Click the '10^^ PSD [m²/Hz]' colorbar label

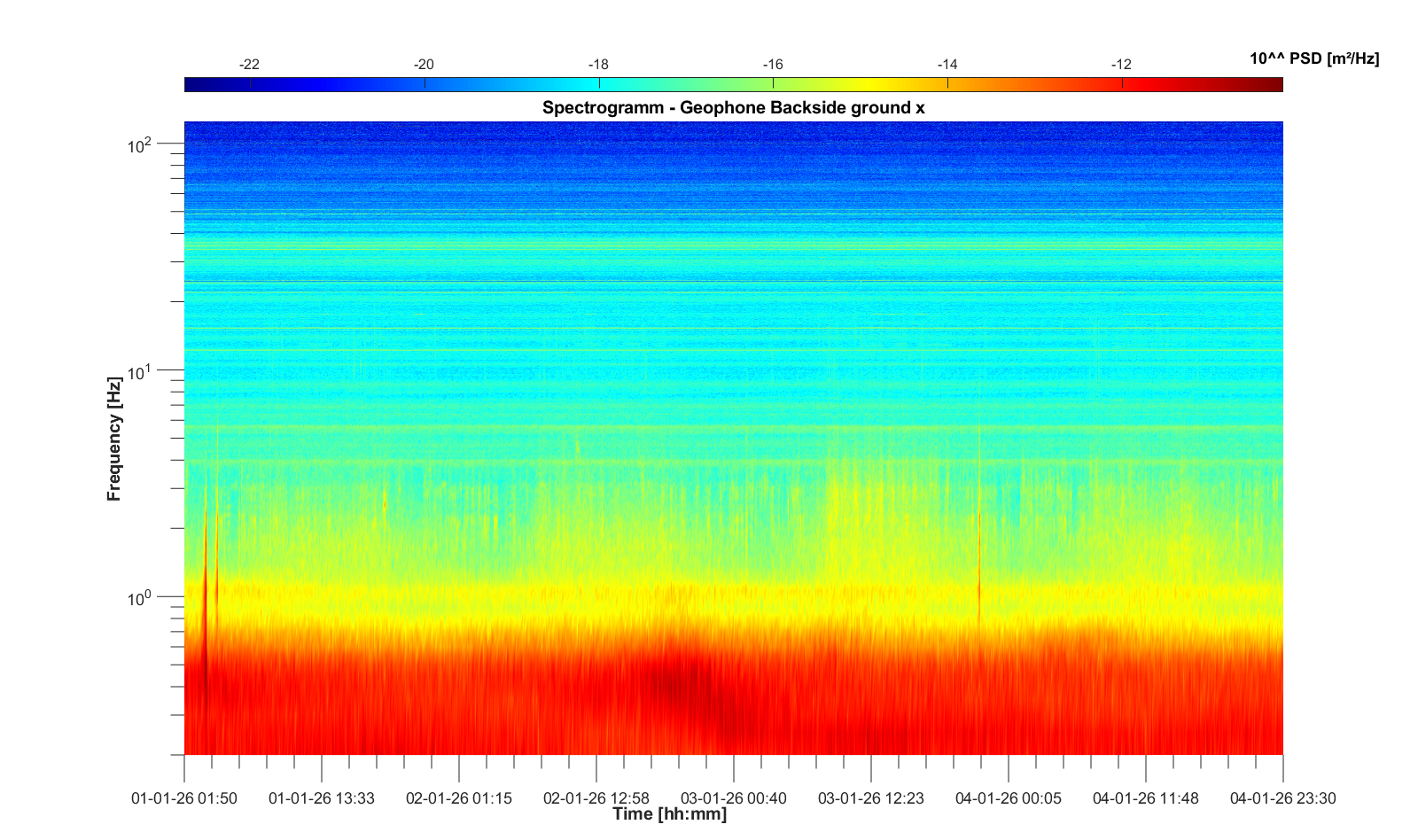click(x=1313, y=58)
